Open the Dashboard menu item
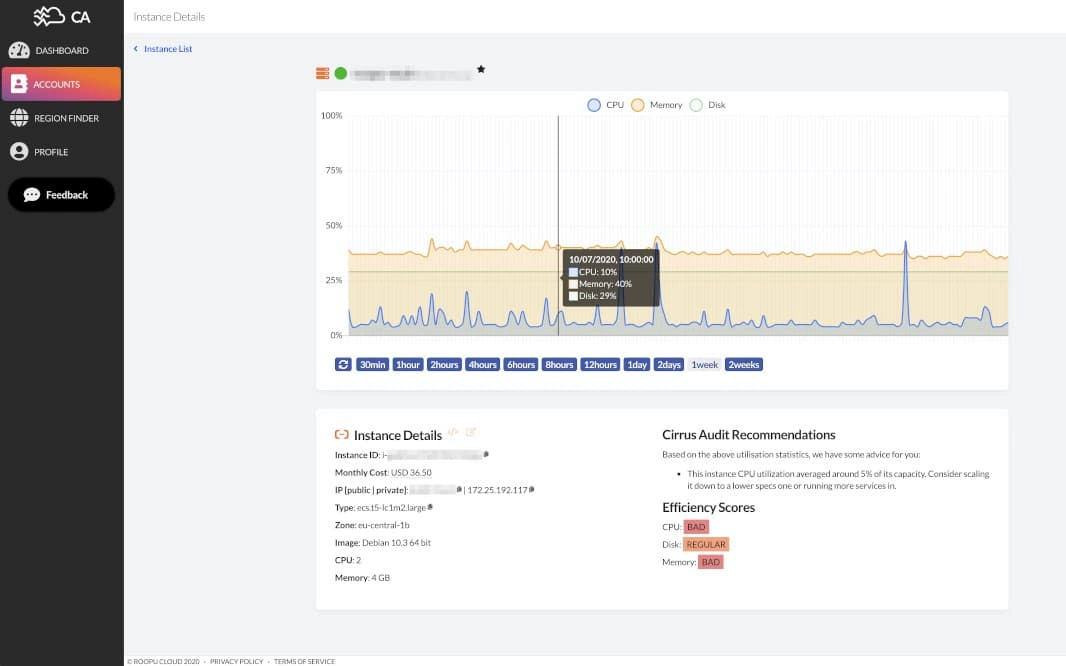1066x666 pixels. tap(61, 50)
